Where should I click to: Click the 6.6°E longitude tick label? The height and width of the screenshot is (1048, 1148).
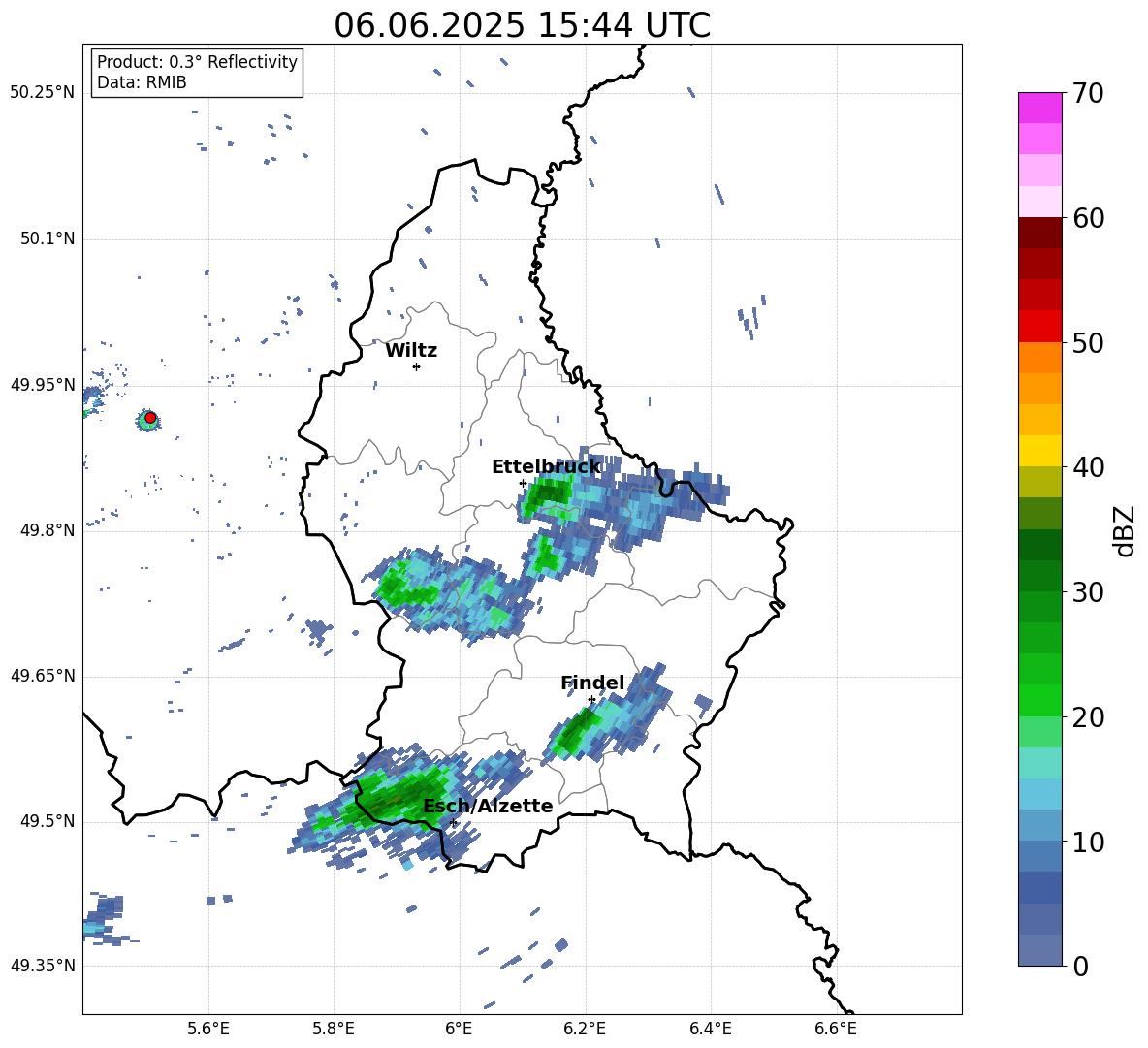coord(836,1029)
